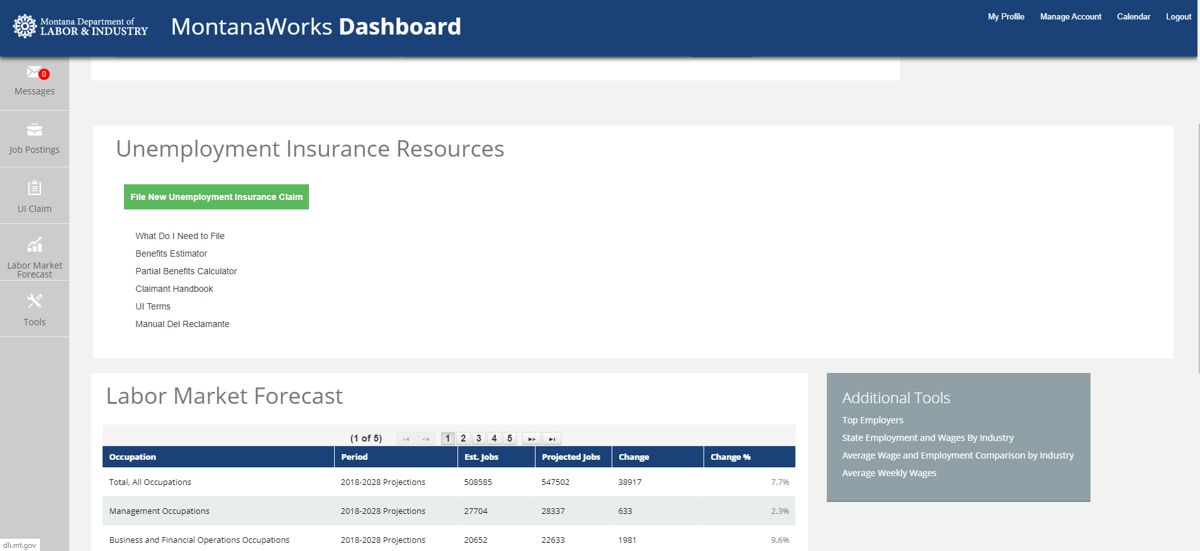Click the 547502 projected jobs cell
The image size is (1200, 551).
click(x=556, y=482)
